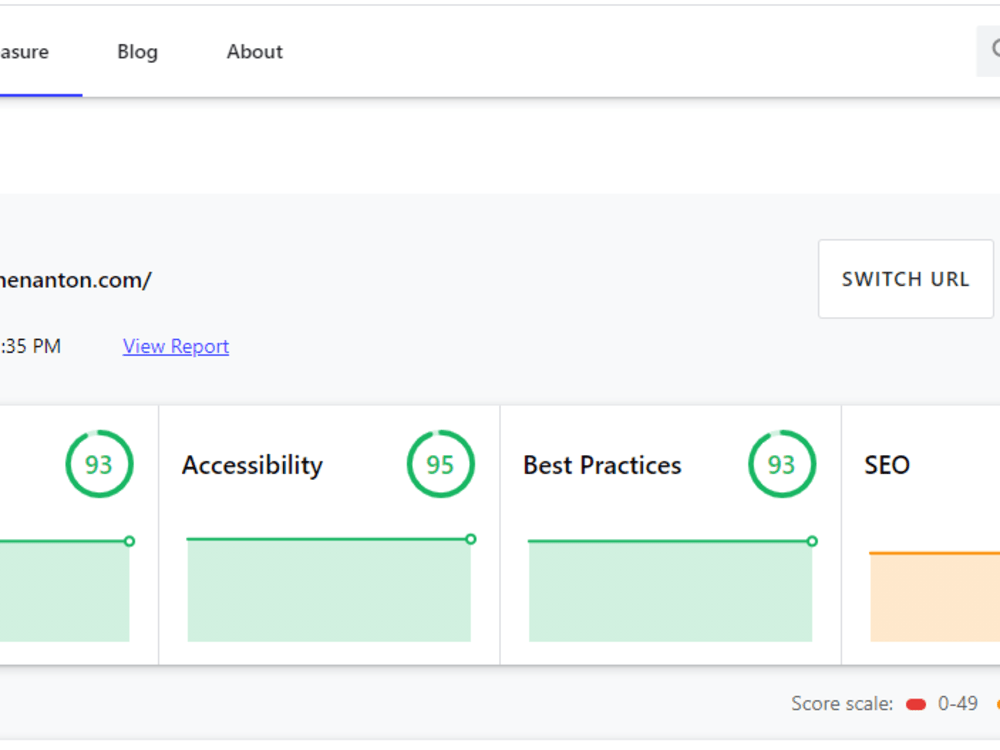The width and height of the screenshot is (1000, 750).
Task: Click the :35 PM timestamp text
Action: coord(31,346)
